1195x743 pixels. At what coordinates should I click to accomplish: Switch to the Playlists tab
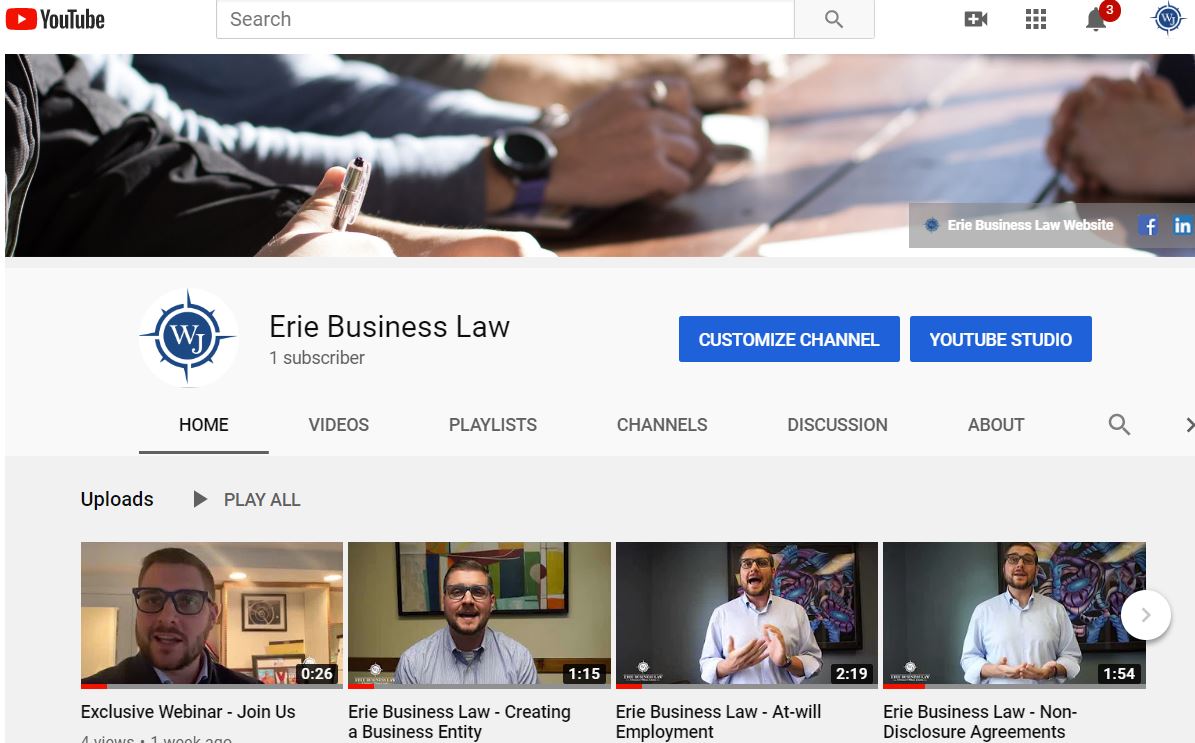492,424
